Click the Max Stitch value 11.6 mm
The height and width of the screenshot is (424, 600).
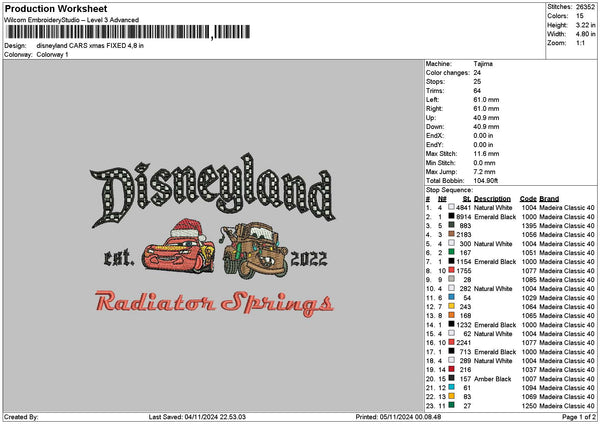(486, 153)
